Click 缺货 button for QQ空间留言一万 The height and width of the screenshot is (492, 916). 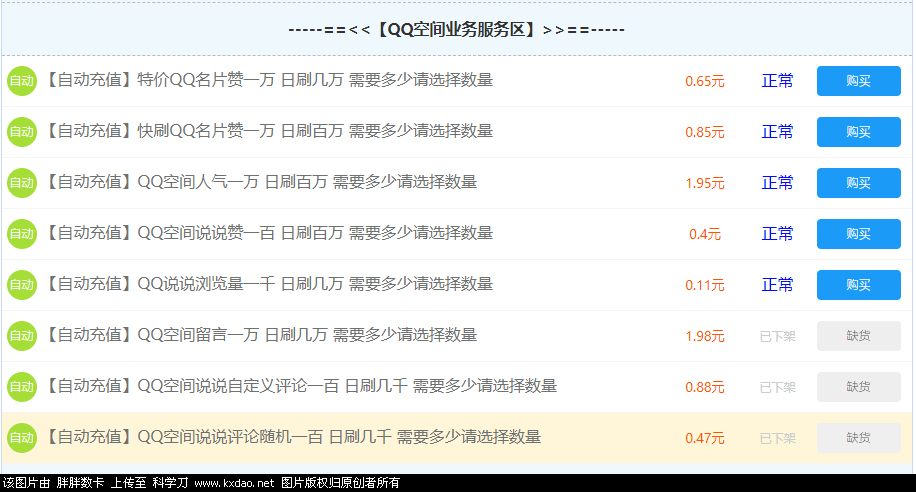[x=858, y=335]
